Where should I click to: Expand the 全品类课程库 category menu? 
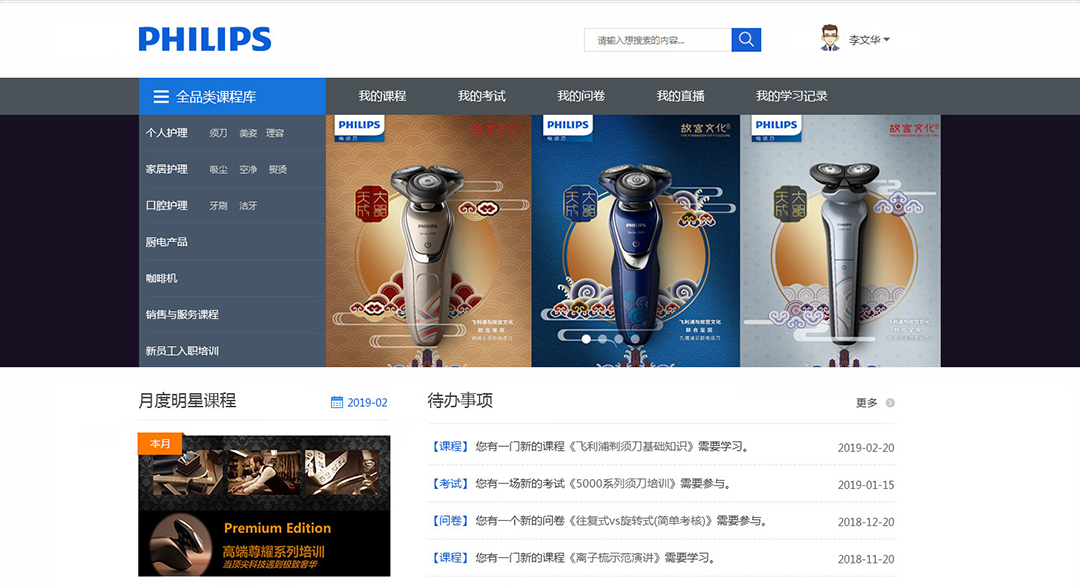tap(232, 96)
